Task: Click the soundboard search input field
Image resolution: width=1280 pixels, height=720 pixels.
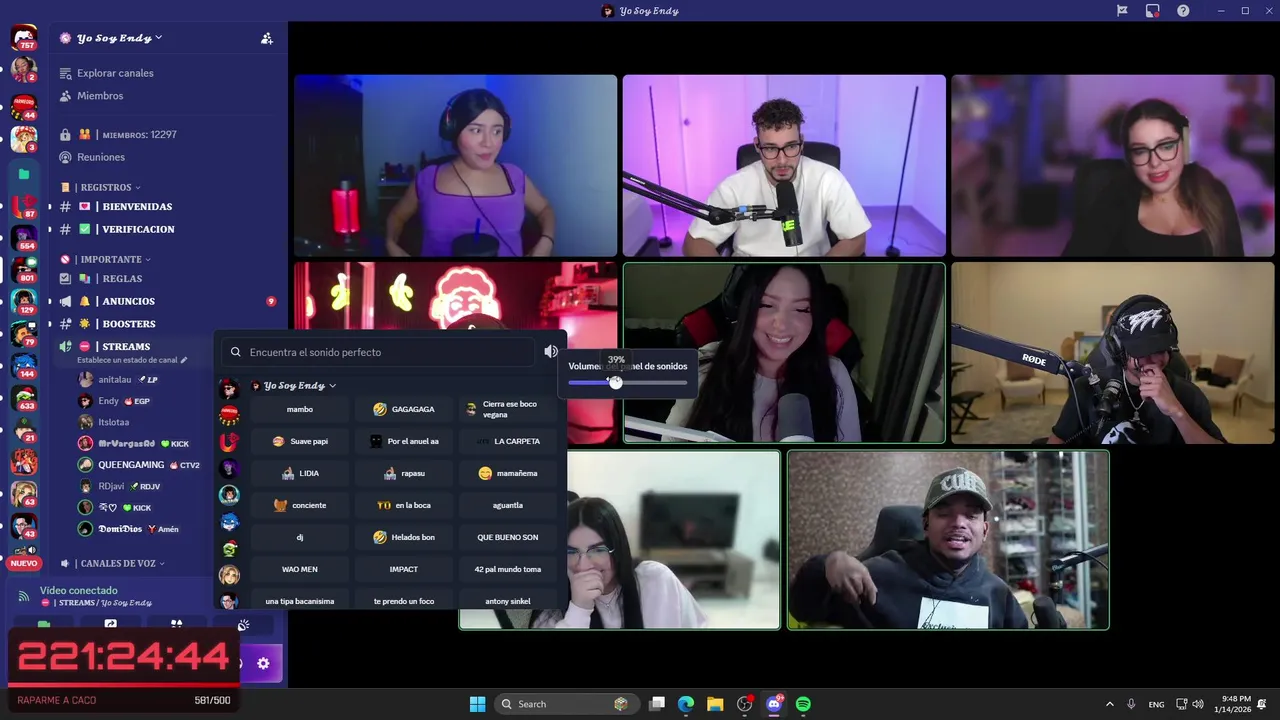Action: pos(380,352)
